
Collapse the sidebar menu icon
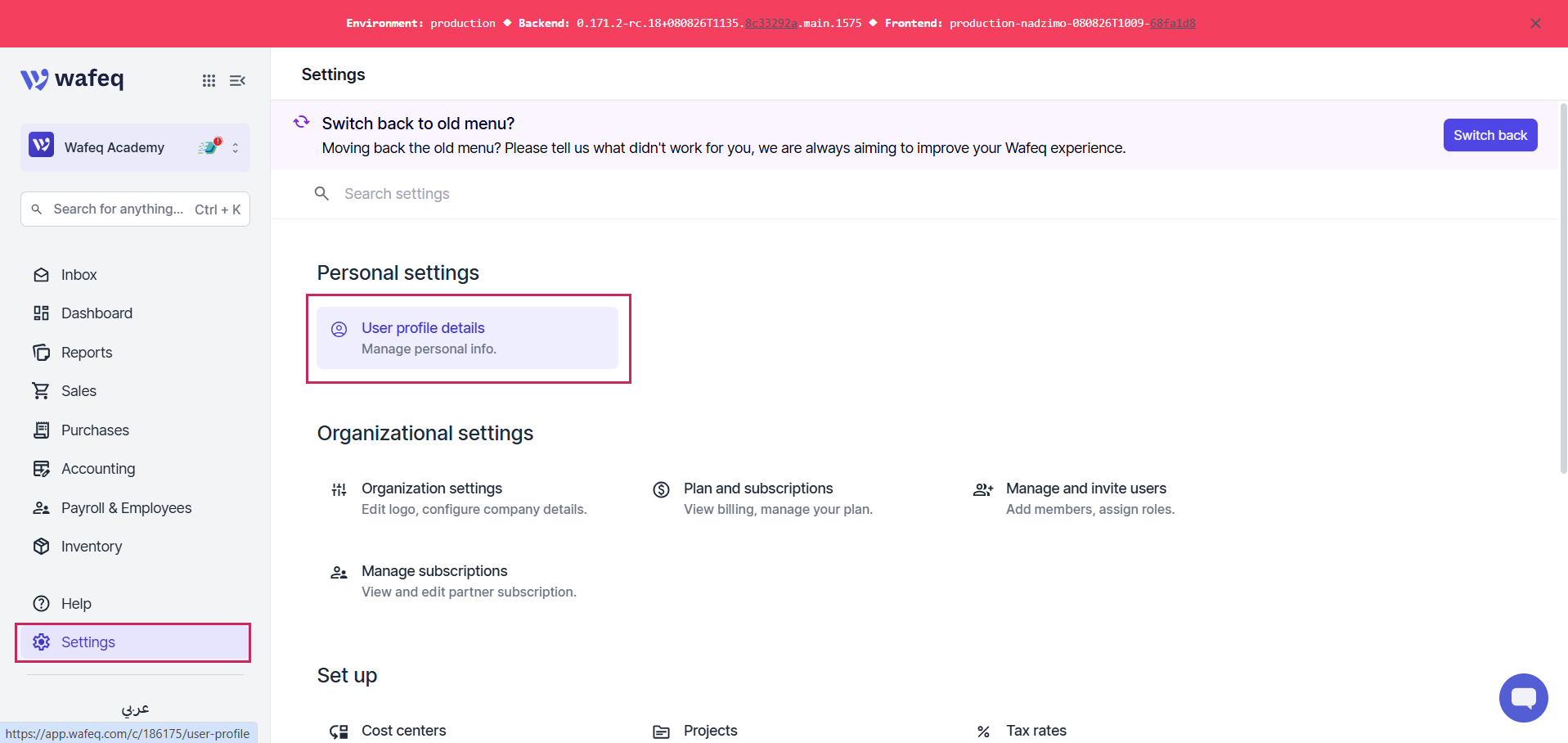237,80
